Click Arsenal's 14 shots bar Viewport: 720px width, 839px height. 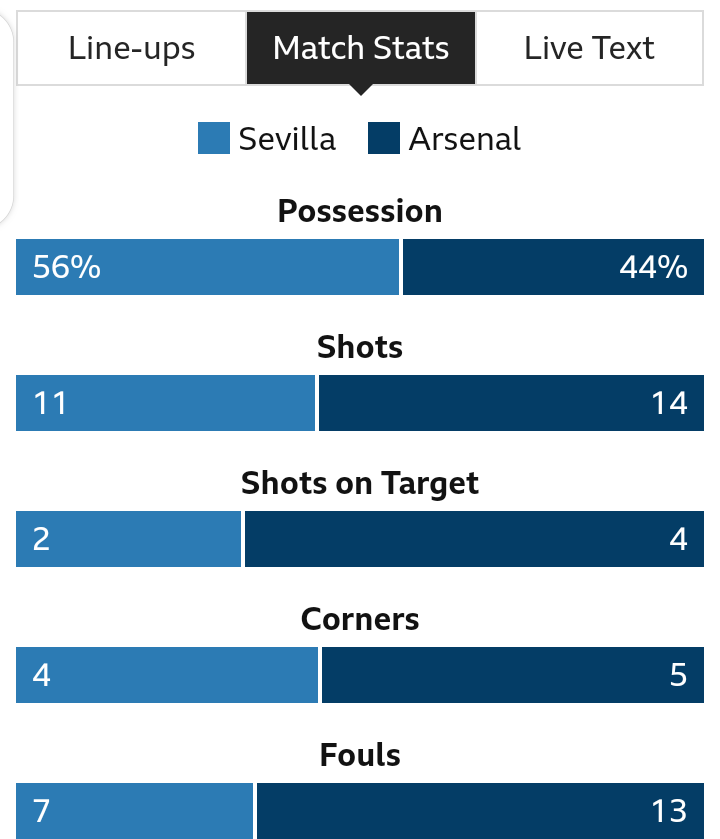[x=511, y=403]
